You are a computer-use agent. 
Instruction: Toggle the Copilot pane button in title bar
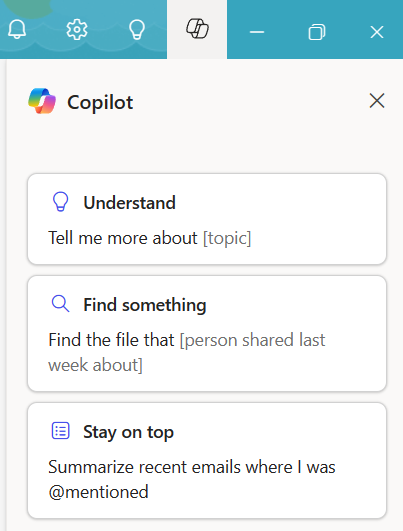(197, 29)
